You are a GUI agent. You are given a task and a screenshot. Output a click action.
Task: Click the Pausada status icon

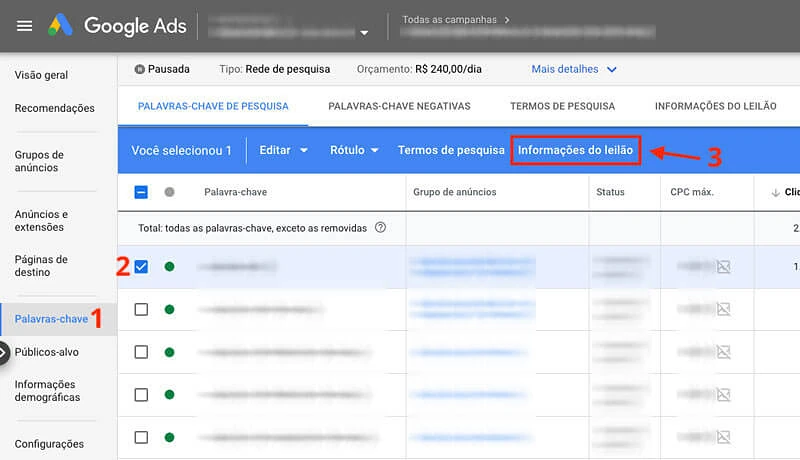139,69
